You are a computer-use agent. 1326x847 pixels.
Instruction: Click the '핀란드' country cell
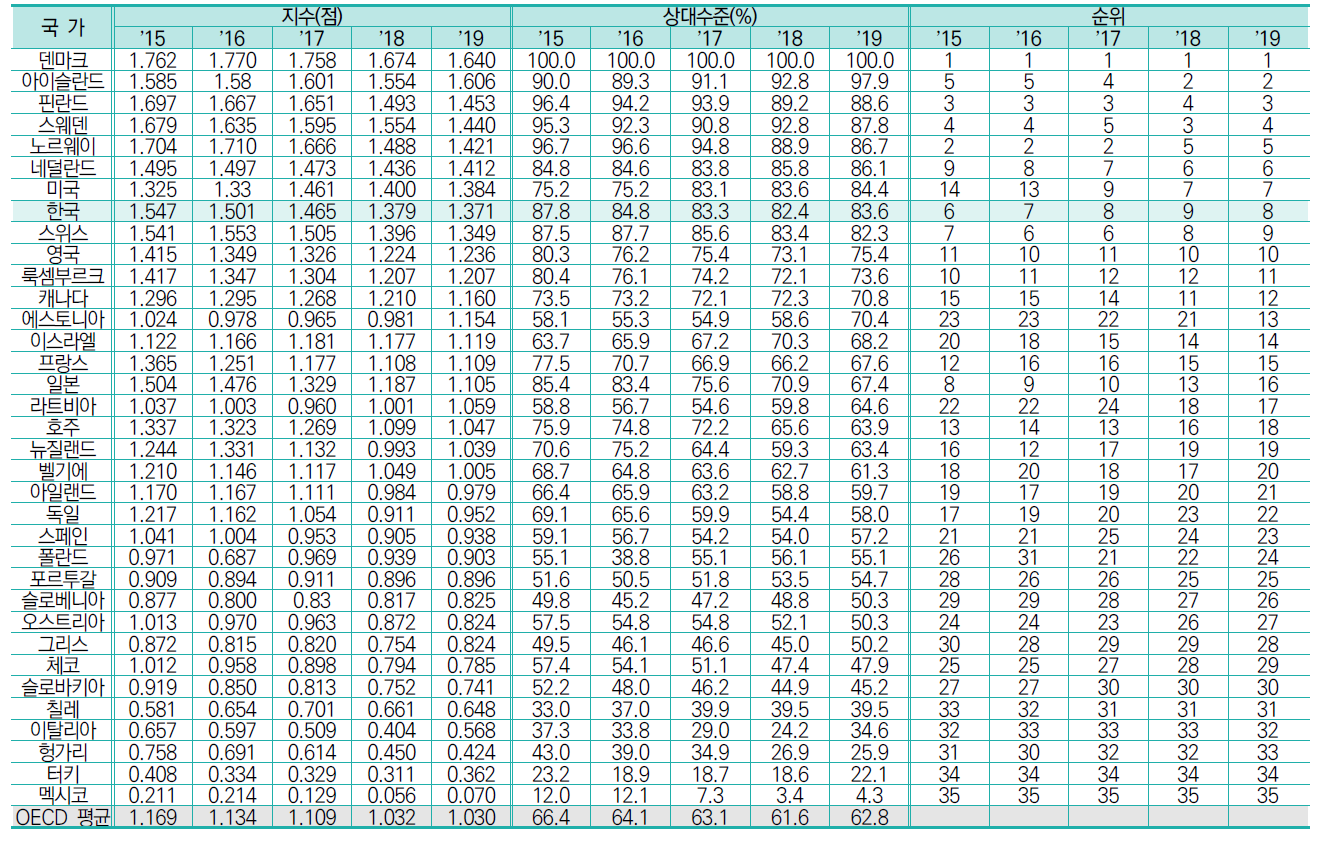point(63,103)
